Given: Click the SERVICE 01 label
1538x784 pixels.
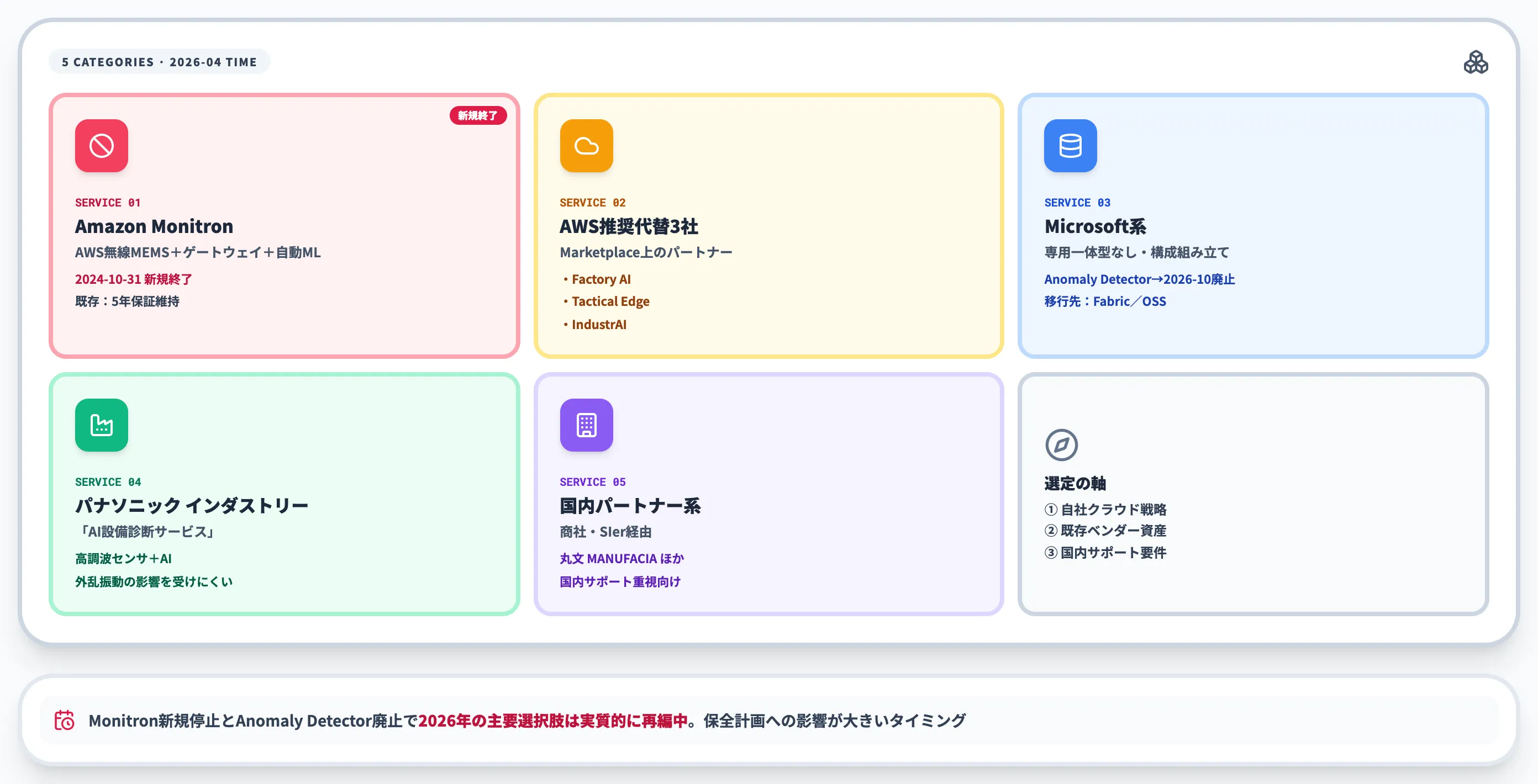Looking at the screenshot, I should pyautogui.click(x=108, y=202).
